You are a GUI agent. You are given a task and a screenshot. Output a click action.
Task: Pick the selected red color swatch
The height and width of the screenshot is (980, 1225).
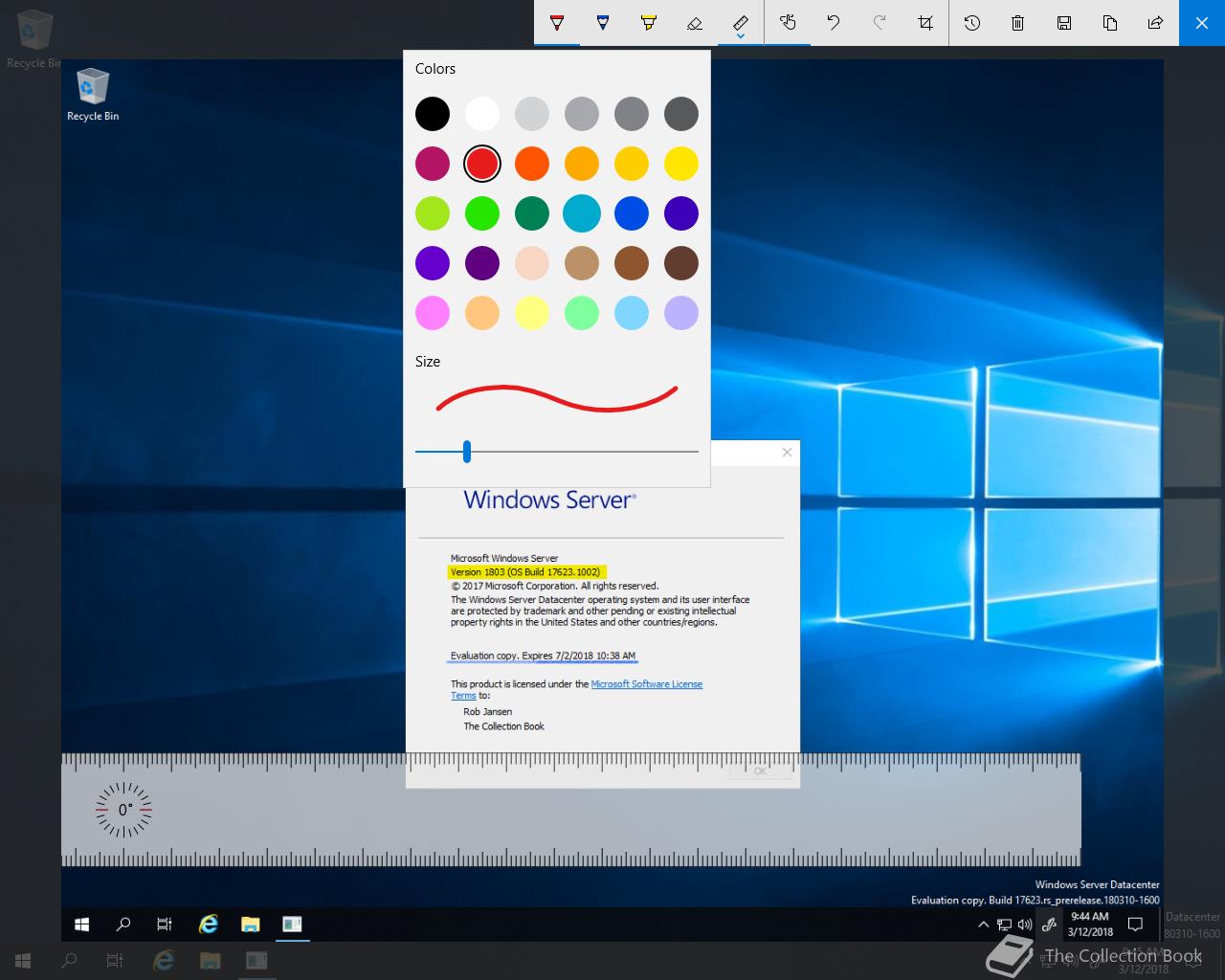(x=482, y=164)
